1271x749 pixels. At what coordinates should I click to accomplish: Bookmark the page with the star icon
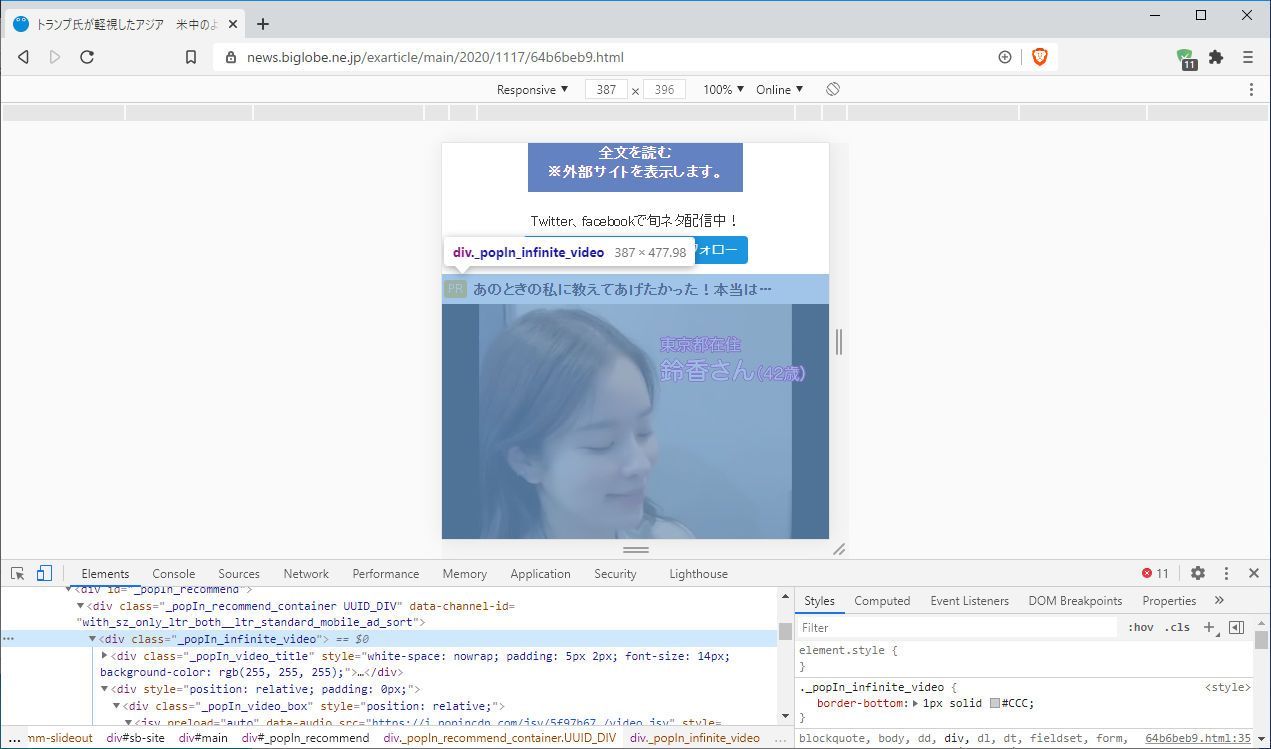tap(190, 57)
